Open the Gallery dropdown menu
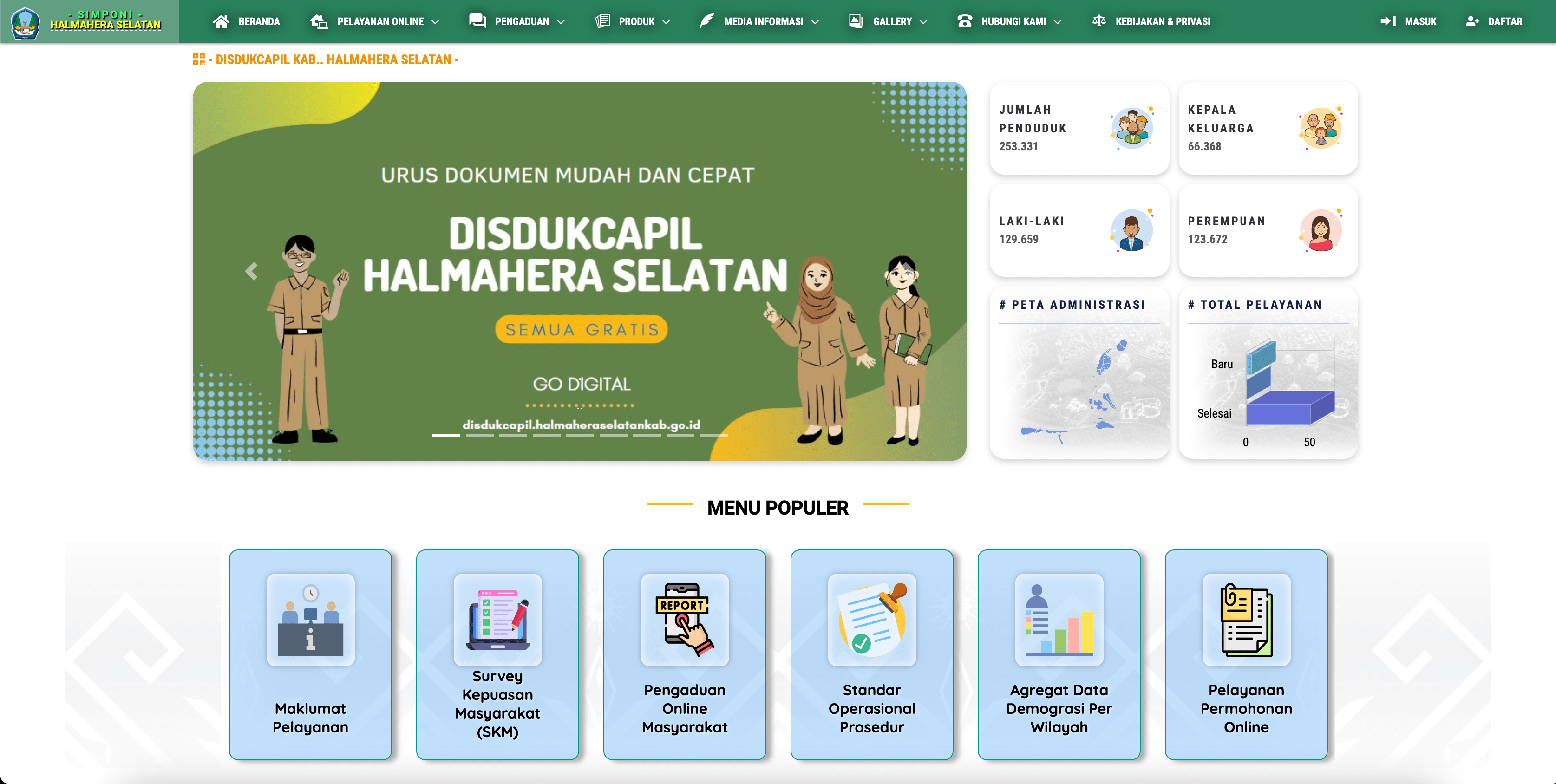1556x784 pixels. click(x=888, y=22)
